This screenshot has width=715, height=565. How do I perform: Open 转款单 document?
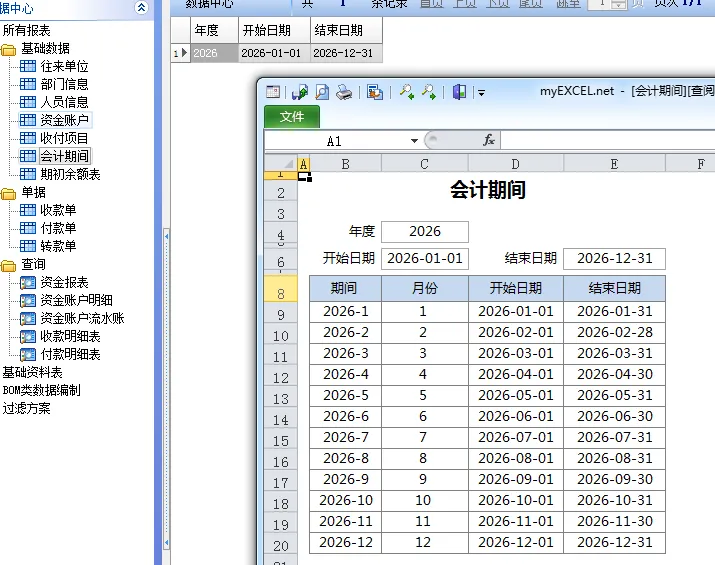click(58, 246)
